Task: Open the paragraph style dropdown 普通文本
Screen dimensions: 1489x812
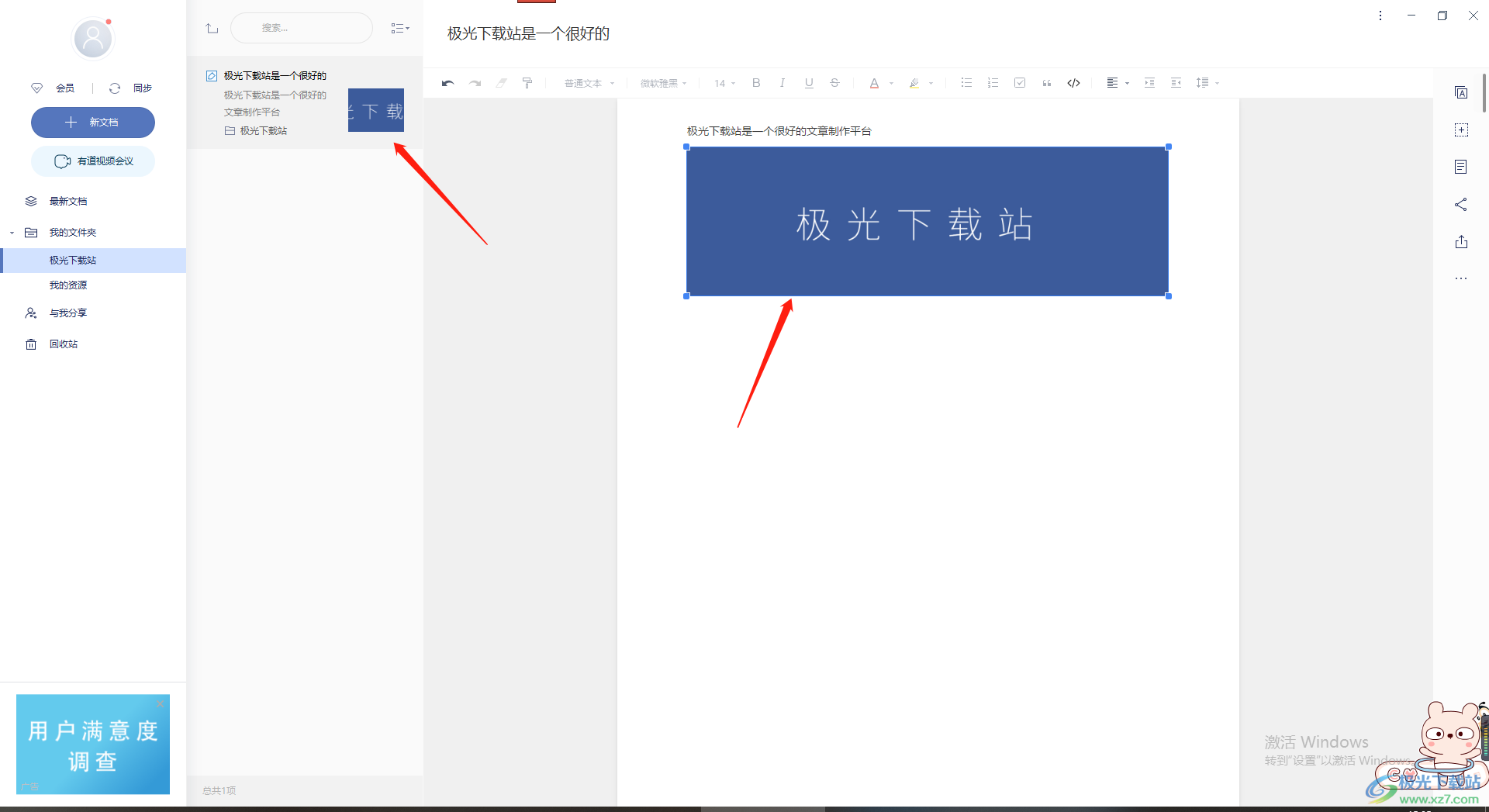Action: point(589,83)
